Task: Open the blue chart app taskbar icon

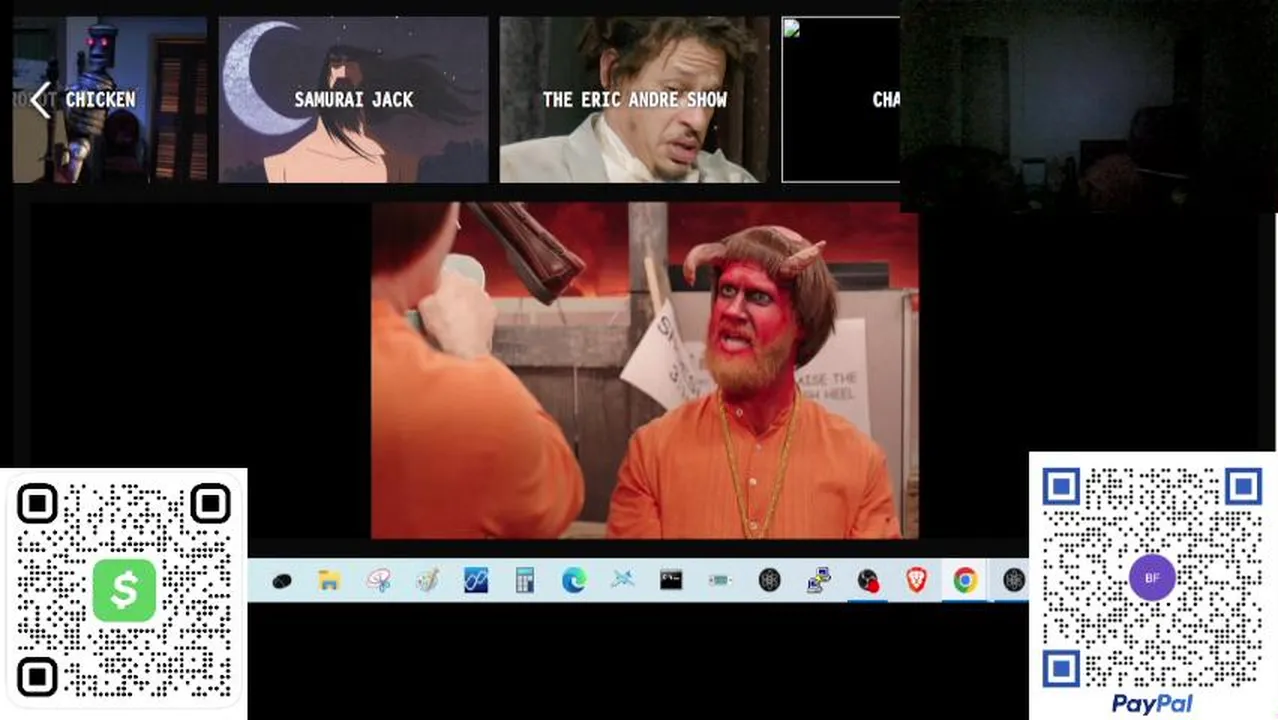Action: tap(476, 580)
